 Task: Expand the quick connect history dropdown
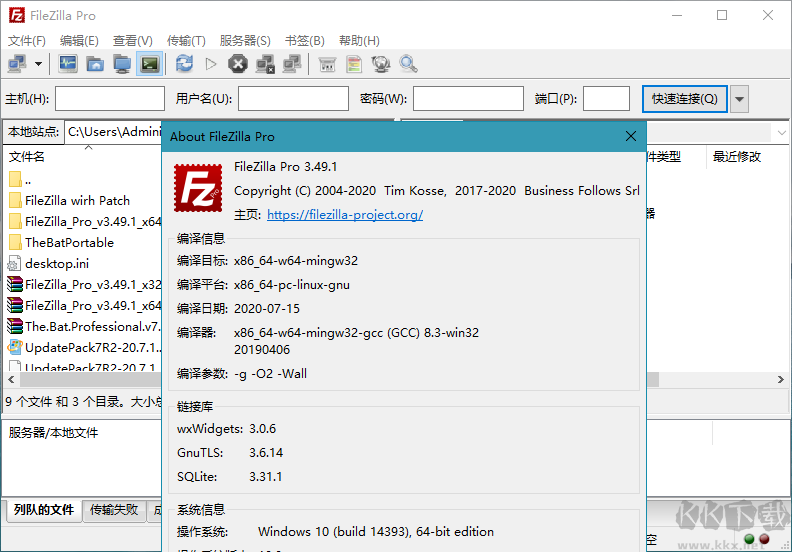739,98
